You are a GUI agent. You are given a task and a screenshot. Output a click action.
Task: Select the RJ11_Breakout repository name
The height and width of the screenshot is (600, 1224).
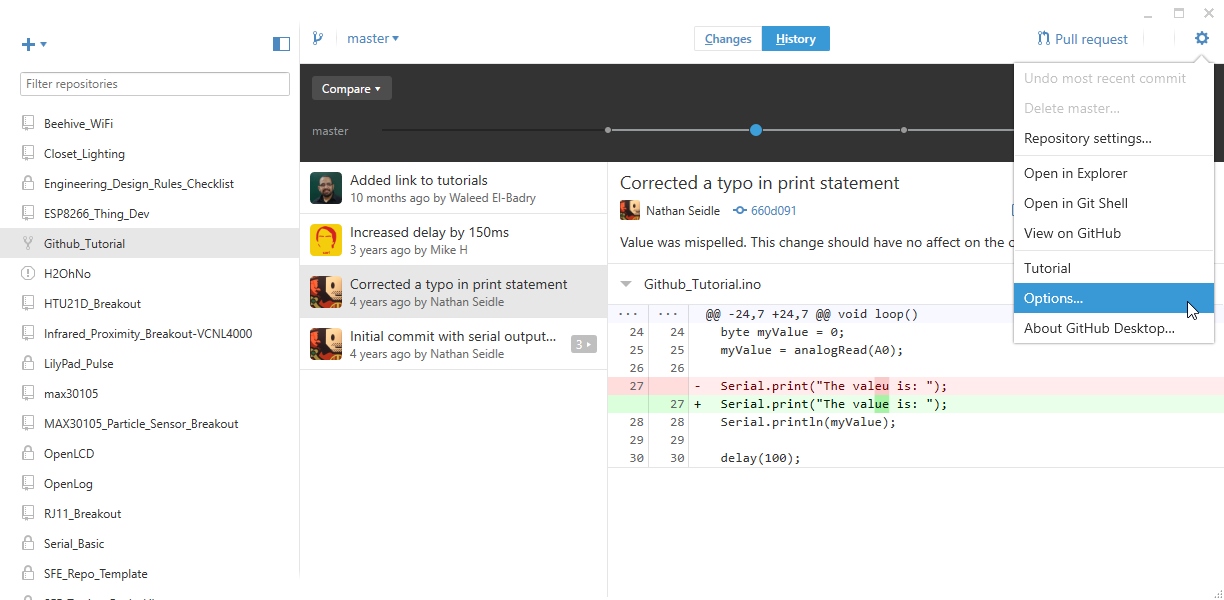click(82, 514)
